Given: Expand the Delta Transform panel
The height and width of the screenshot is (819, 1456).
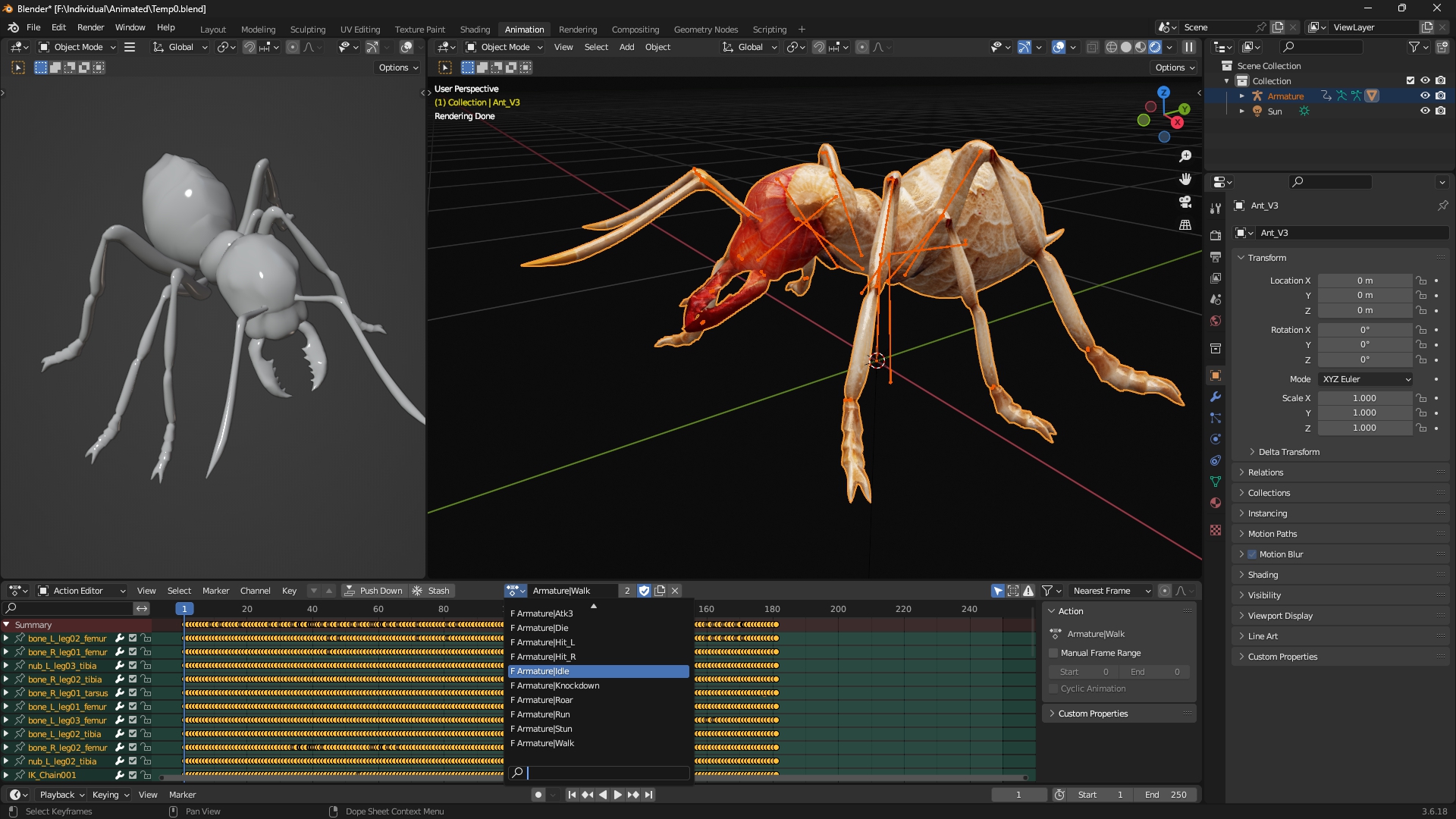Looking at the screenshot, I should pos(1288,452).
